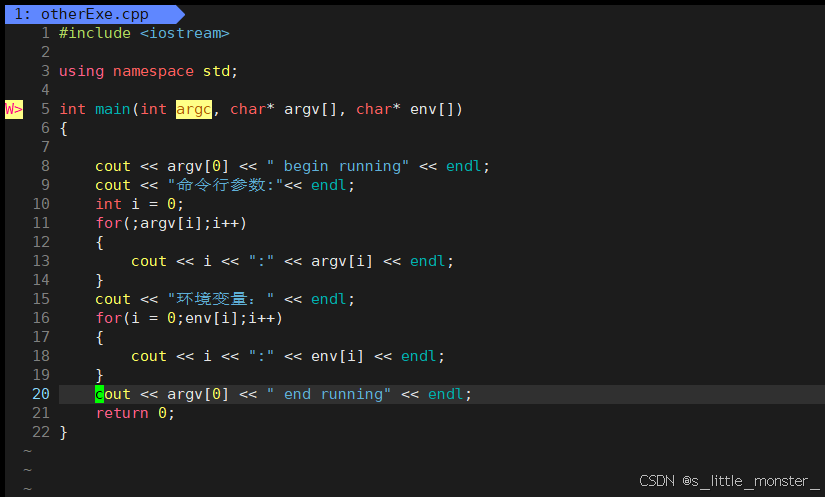Viewport: 825px width, 497px height.
Task: Click the for(;argv[i];i++) loop header
Action: 171,223
